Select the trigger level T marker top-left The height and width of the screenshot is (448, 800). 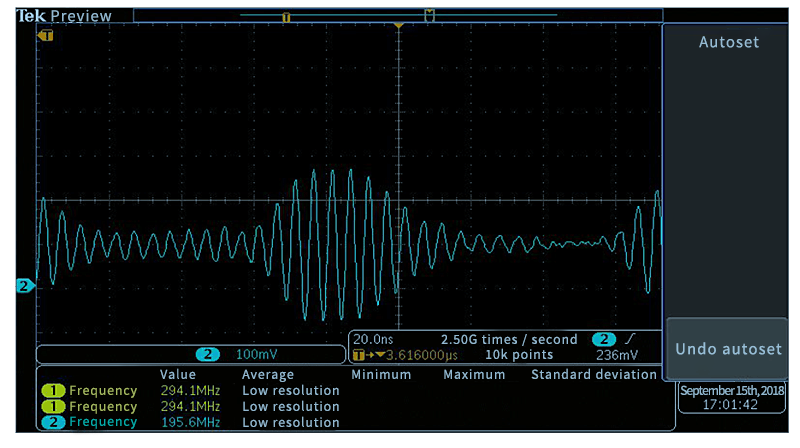pyautogui.click(x=46, y=35)
